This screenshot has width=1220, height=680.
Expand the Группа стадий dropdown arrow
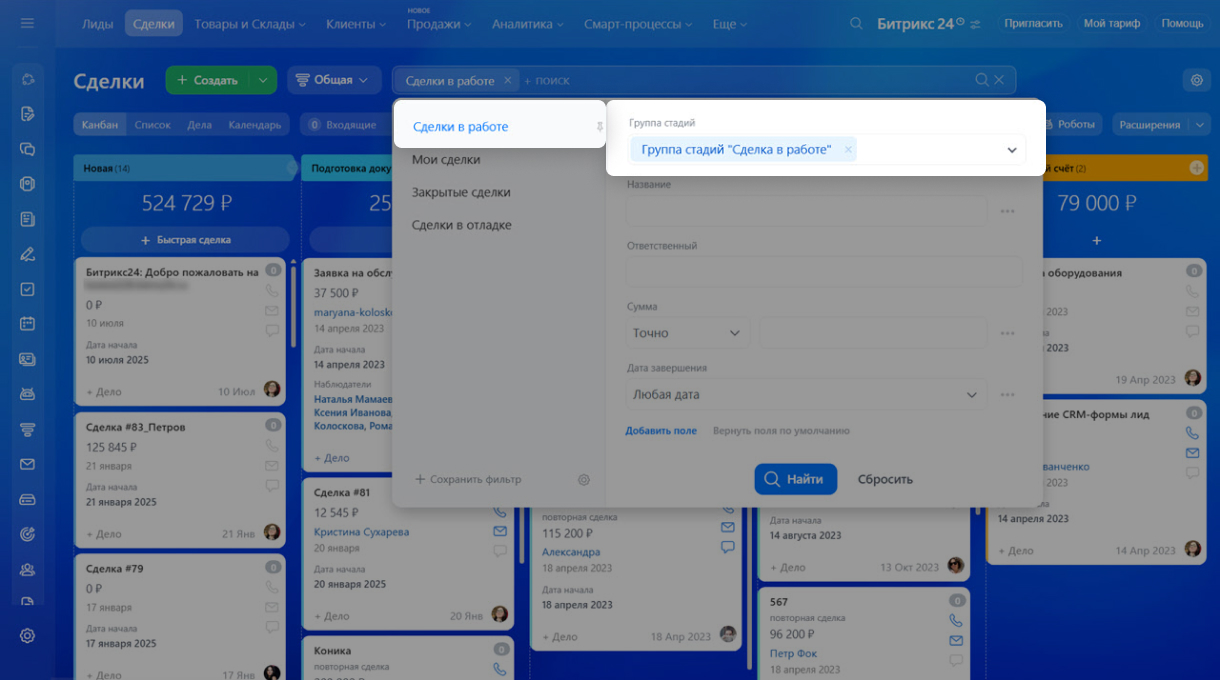click(1011, 150)
